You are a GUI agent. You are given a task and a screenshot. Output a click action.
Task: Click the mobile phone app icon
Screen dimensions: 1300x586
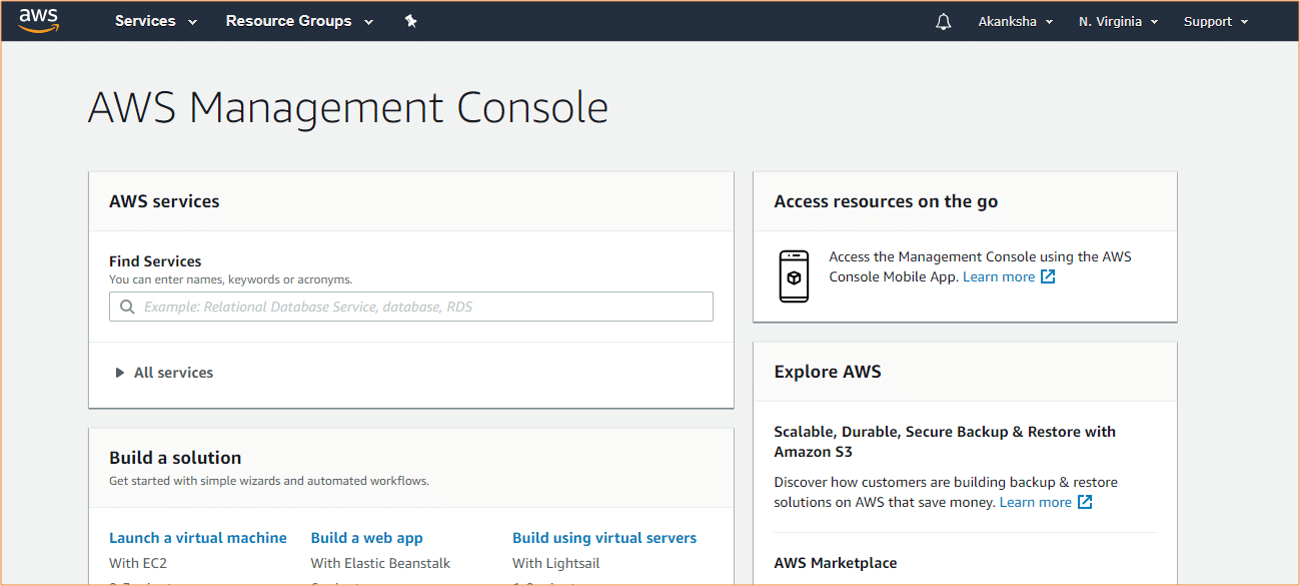794,276
